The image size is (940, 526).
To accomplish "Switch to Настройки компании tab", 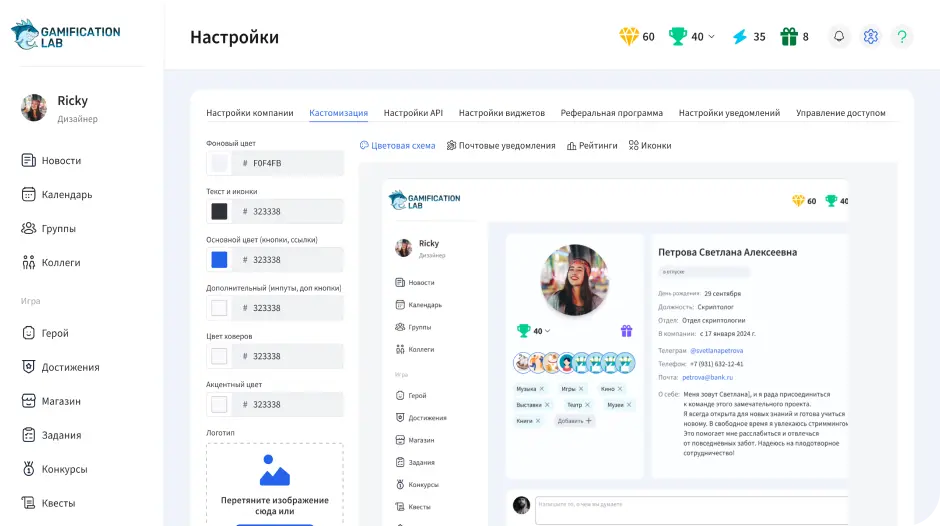I will [x=250, y=113].
